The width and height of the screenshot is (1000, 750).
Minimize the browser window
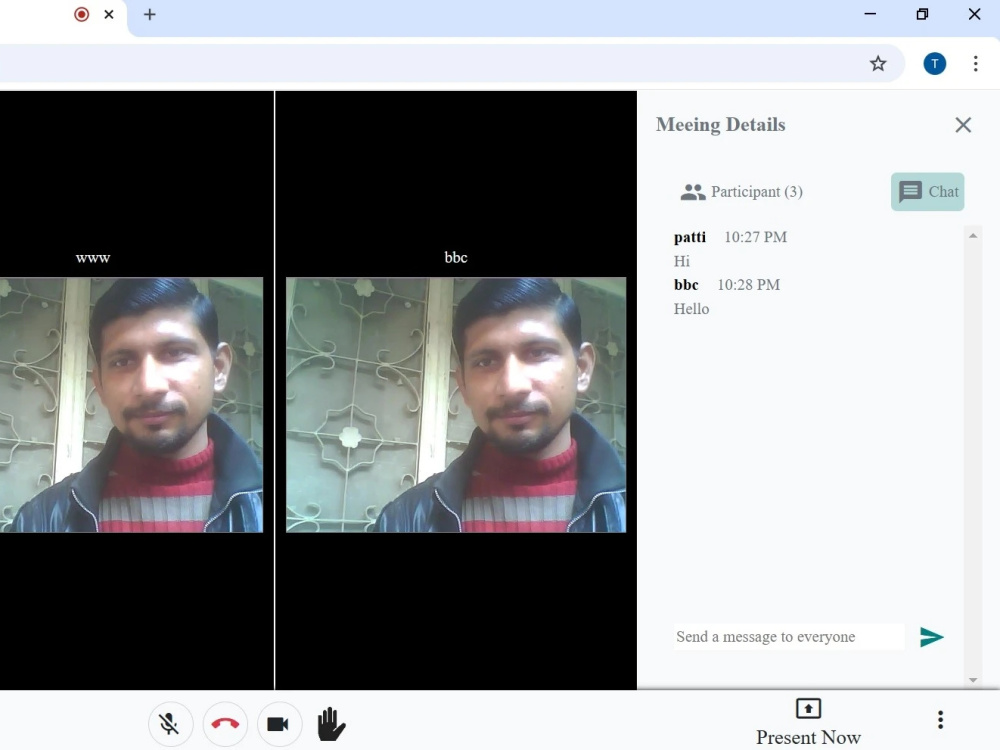click(870, 14)
